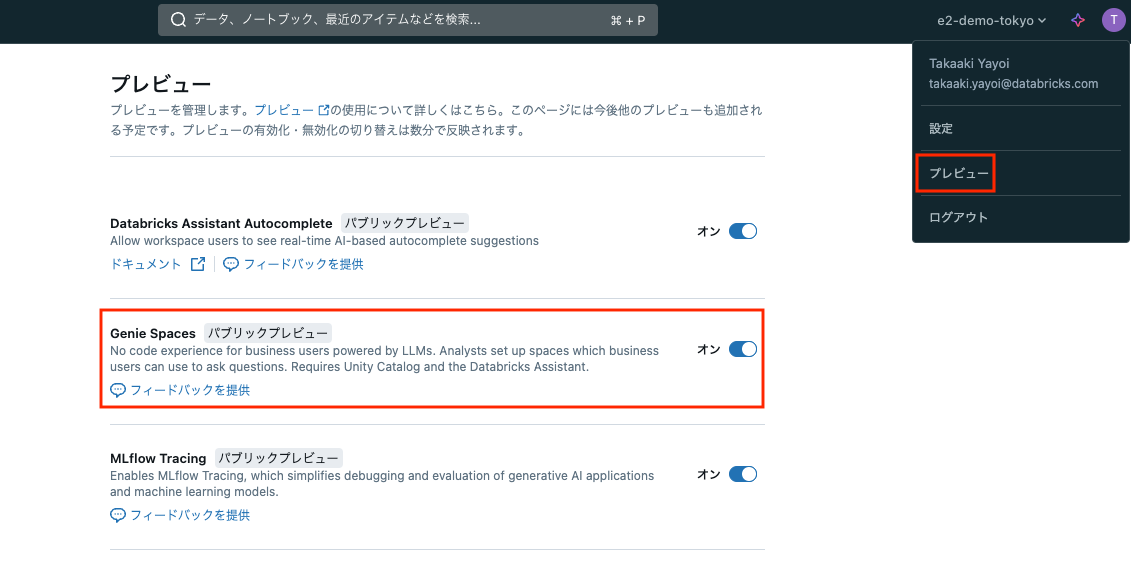
Task: Click フィードバックを提供 under MLflow Tracing
Action: click(190, 515)
